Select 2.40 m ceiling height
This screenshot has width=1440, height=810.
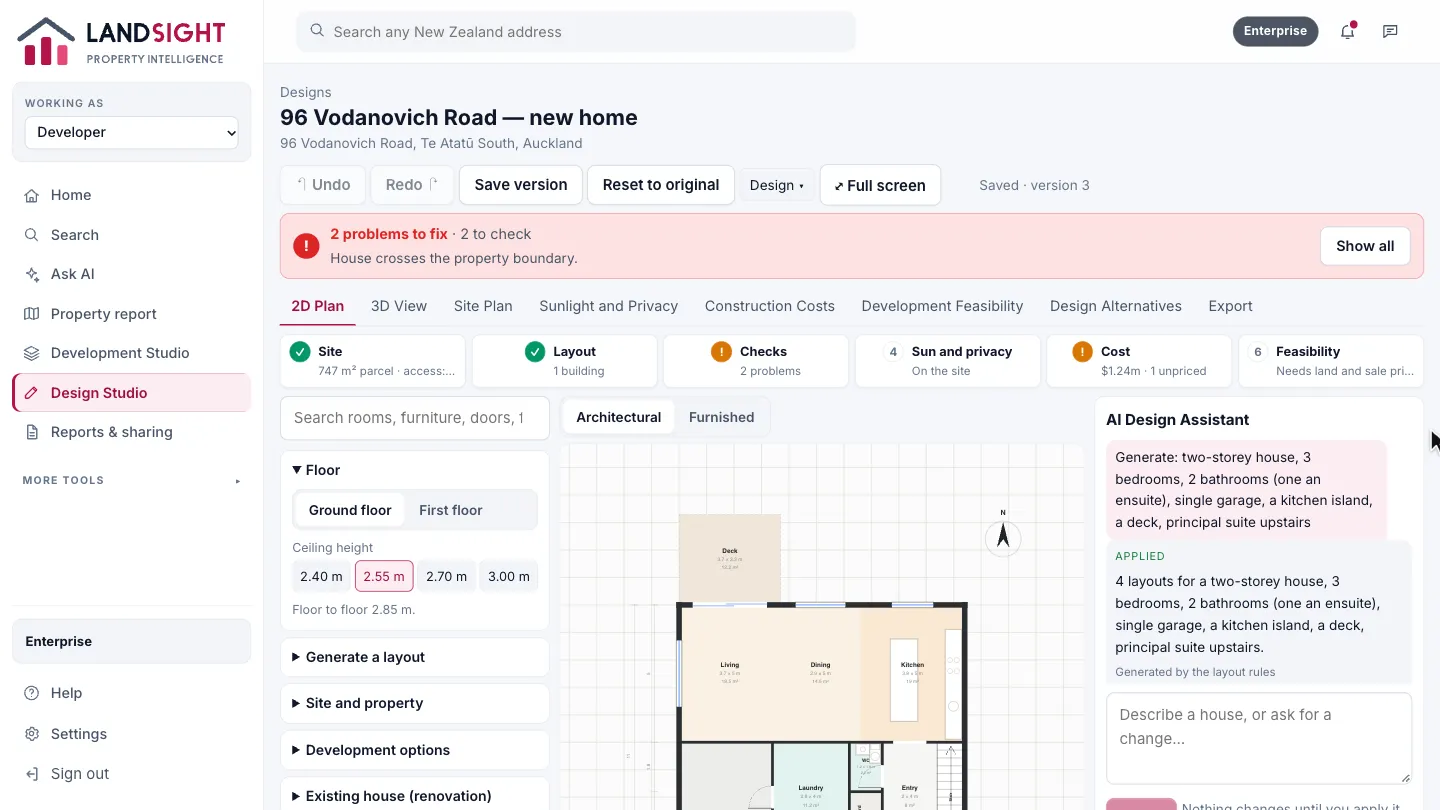(x=321, y=576)
